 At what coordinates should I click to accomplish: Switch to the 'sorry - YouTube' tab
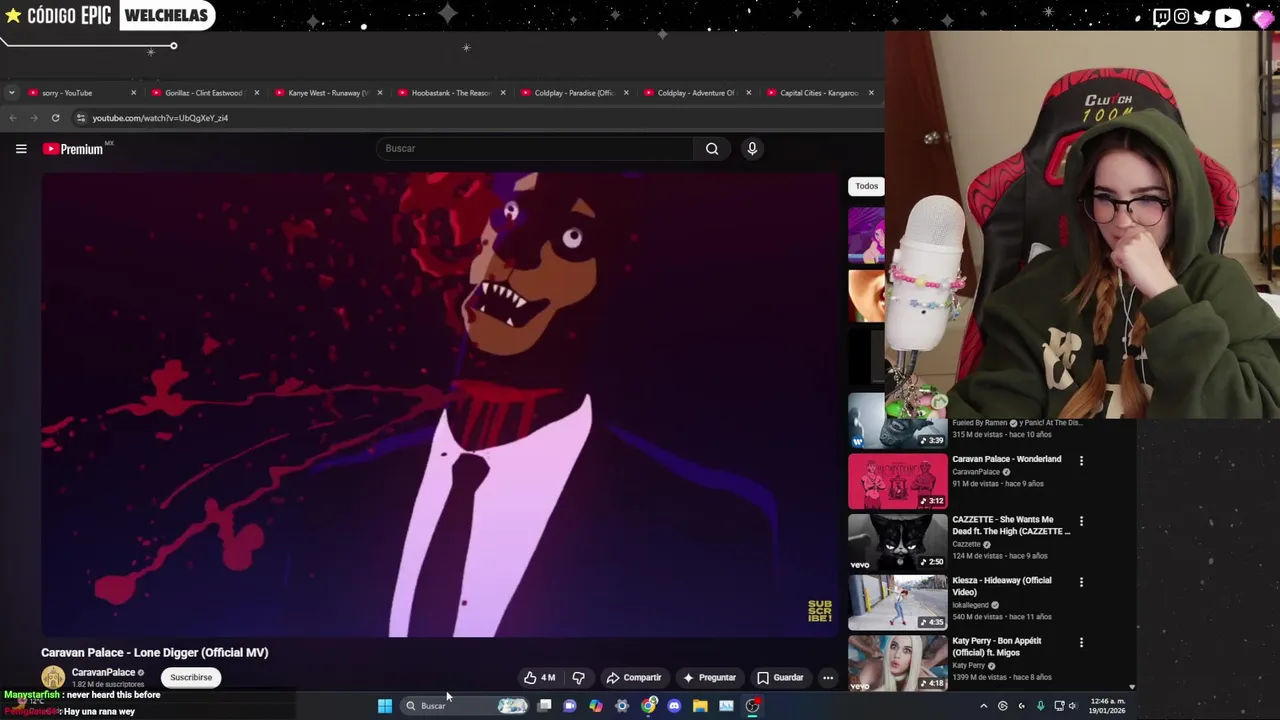coord(80,93)
